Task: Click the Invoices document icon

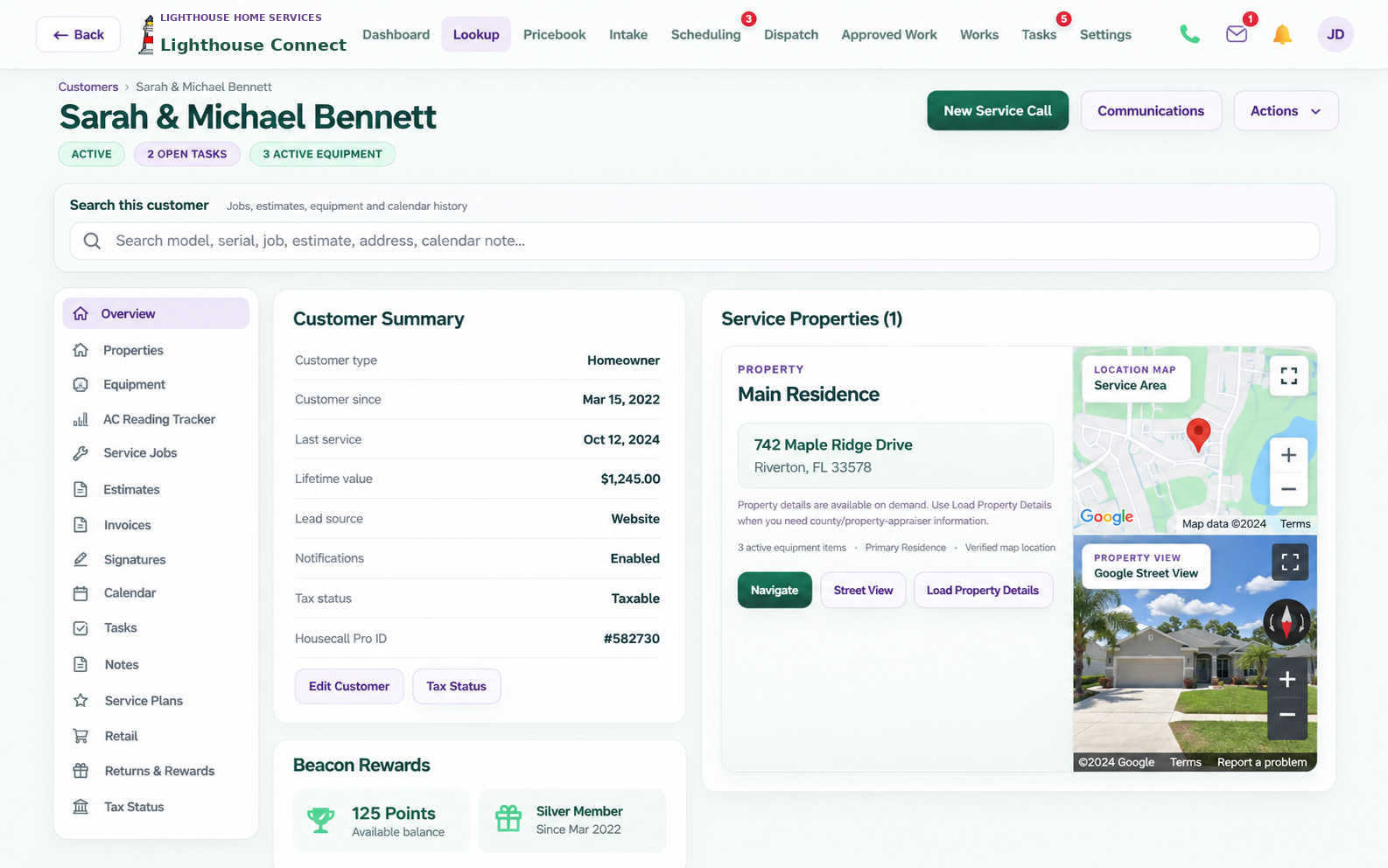Action: pos(81,525)
